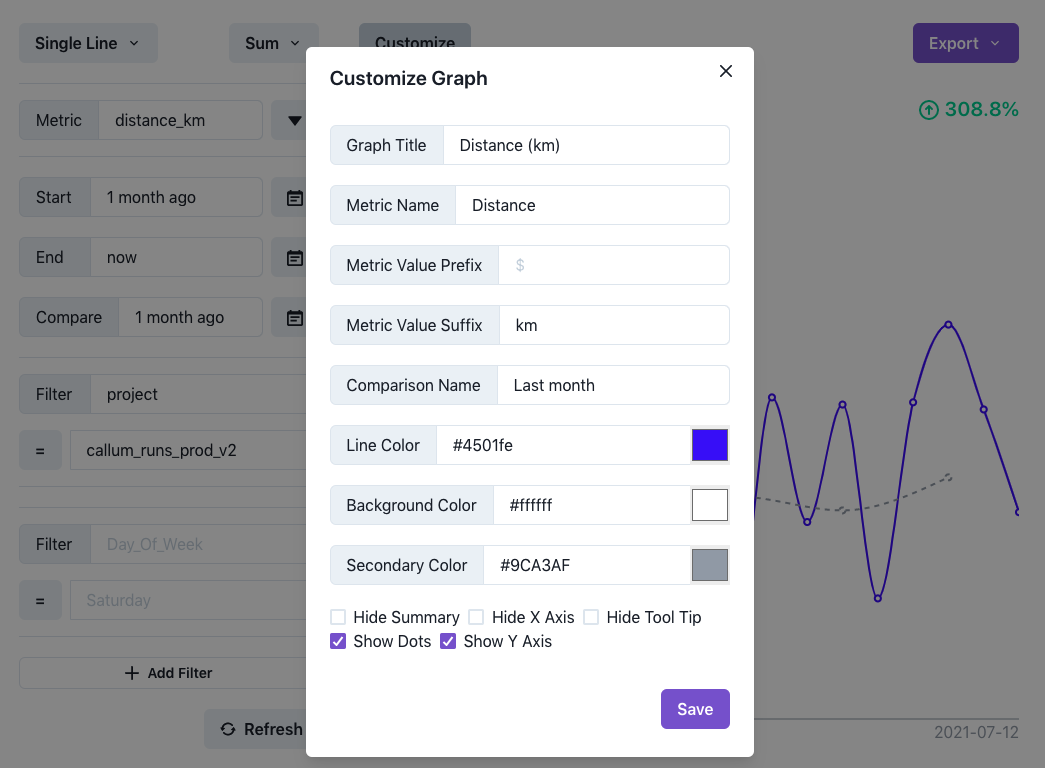
Task: Click the equals operator for callum_runs_prod_v2
Action: [x=40, y=451]
